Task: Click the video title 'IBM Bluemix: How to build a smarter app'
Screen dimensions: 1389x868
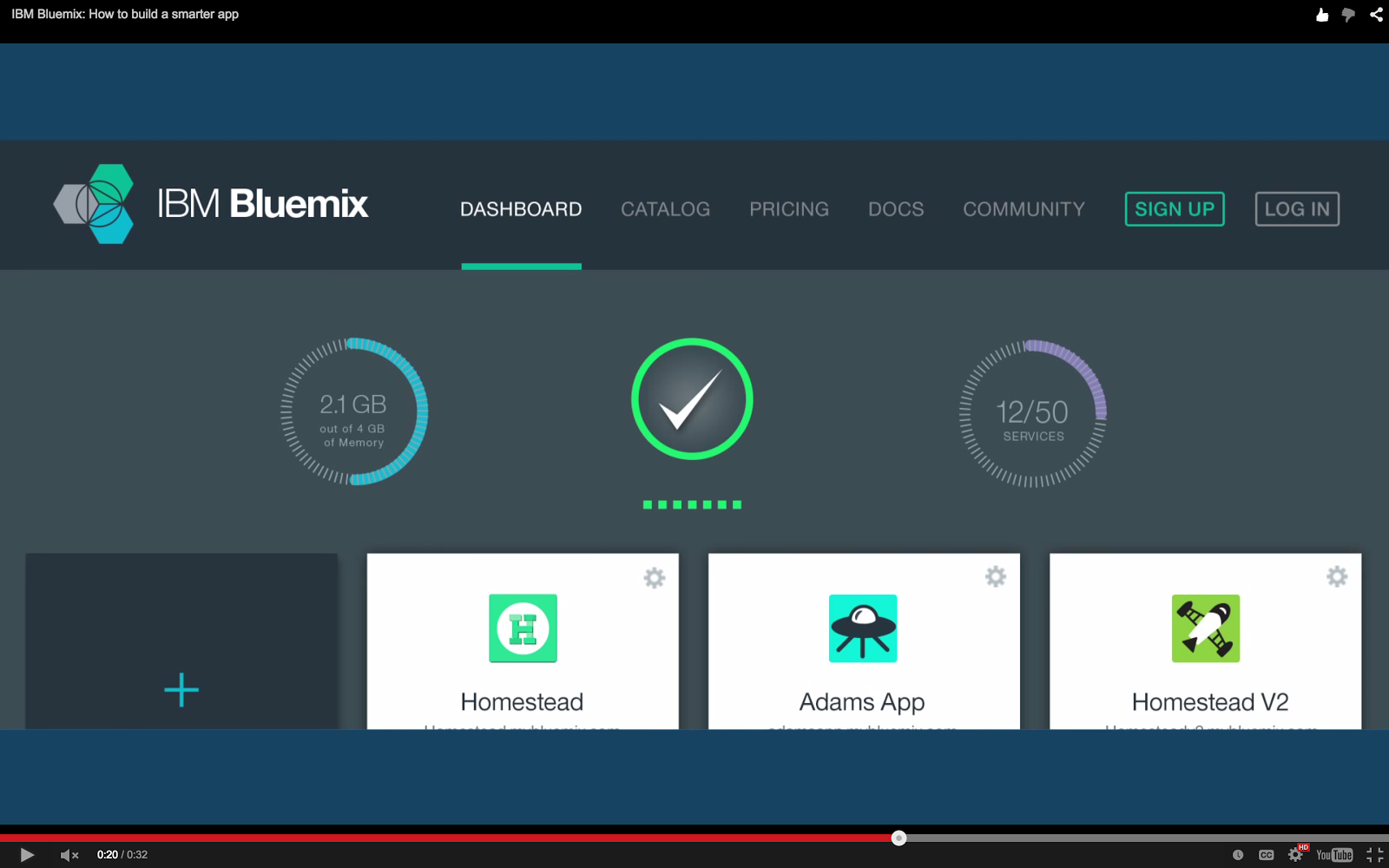Action: [125, 14]
